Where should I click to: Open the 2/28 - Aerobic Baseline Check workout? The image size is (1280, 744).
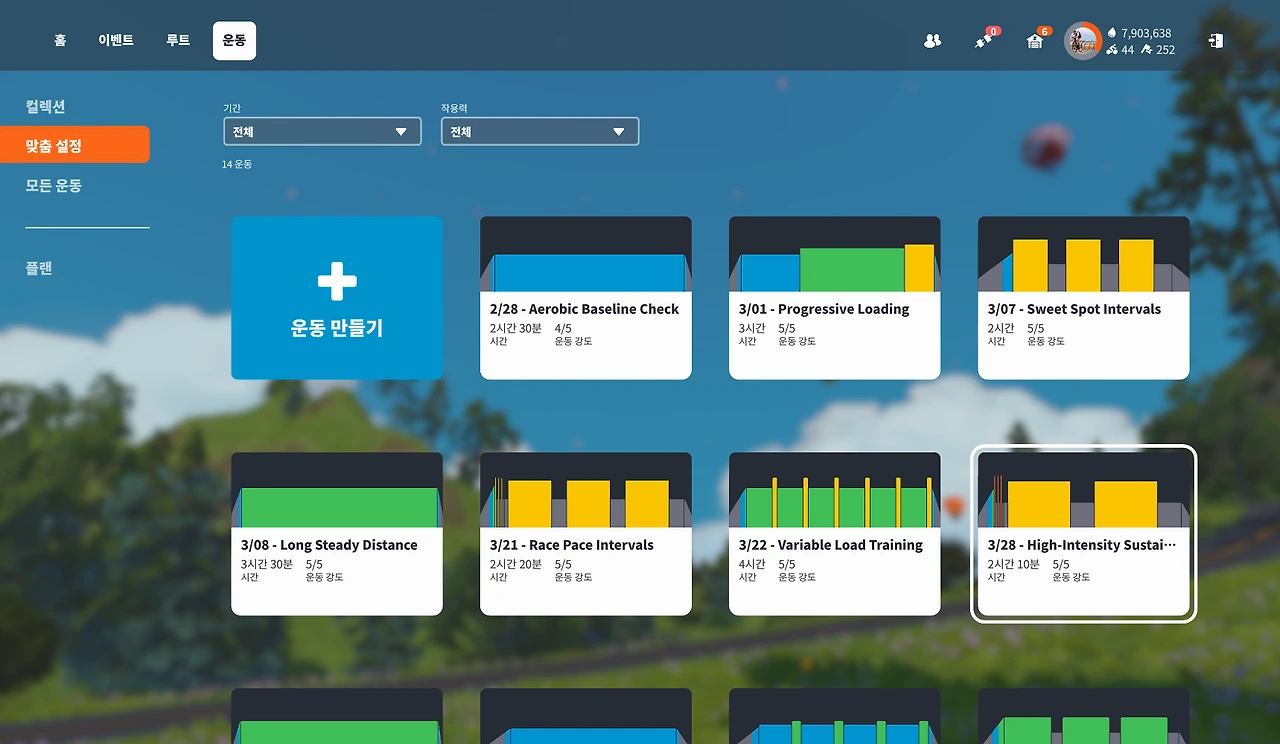586,298
